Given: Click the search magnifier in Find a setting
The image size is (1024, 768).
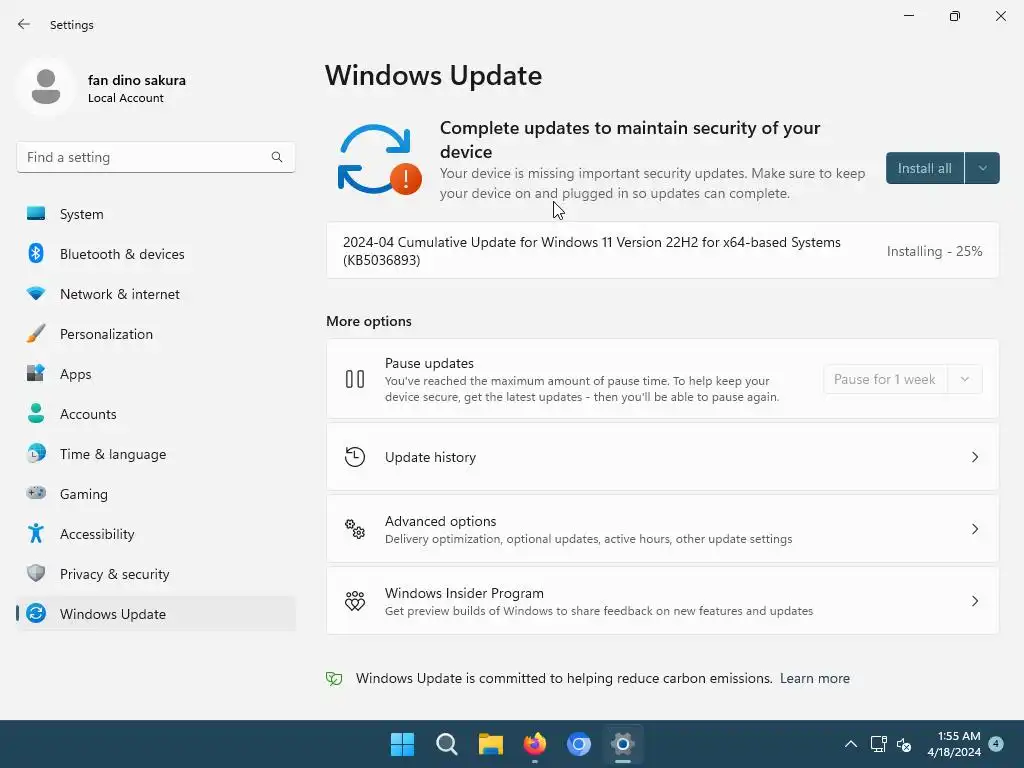Looking at the screenshot, I should [277, 157].
